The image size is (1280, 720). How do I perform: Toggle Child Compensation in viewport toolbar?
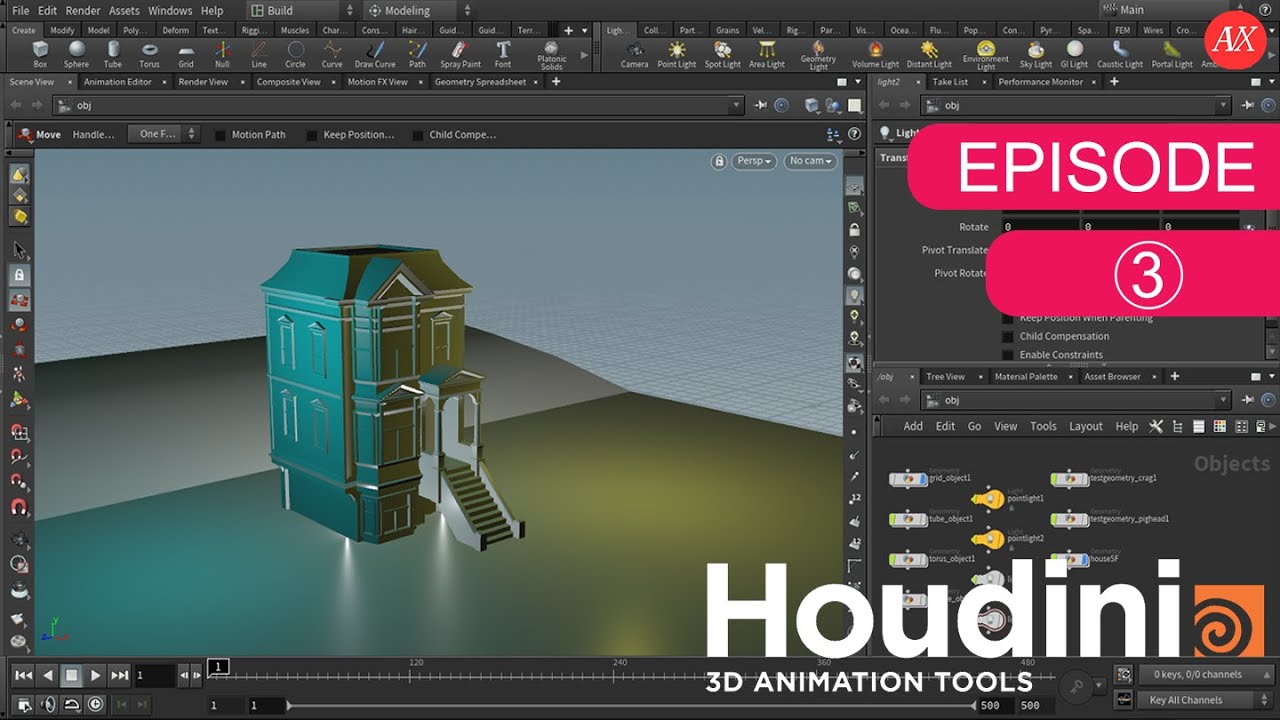418,135
